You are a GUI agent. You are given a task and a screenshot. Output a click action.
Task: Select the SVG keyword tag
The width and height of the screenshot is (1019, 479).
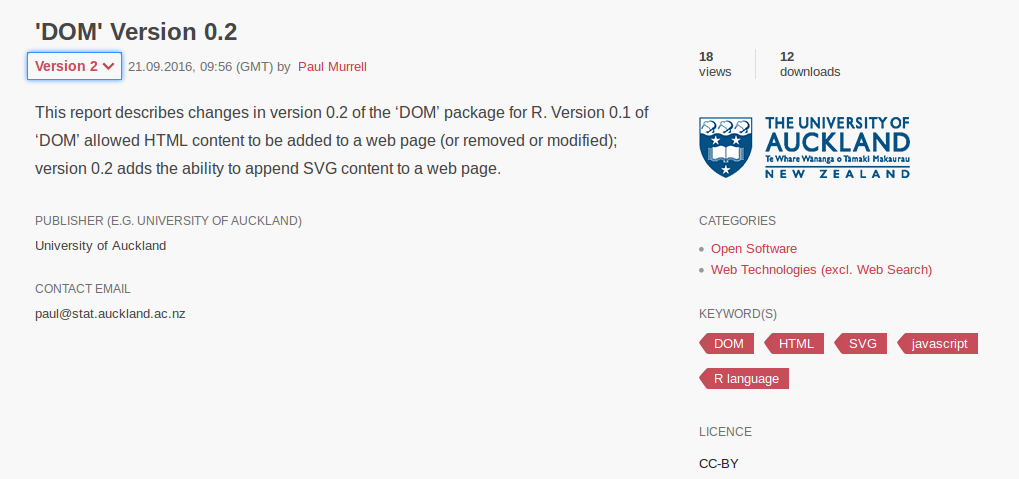(x=860, y=344)
